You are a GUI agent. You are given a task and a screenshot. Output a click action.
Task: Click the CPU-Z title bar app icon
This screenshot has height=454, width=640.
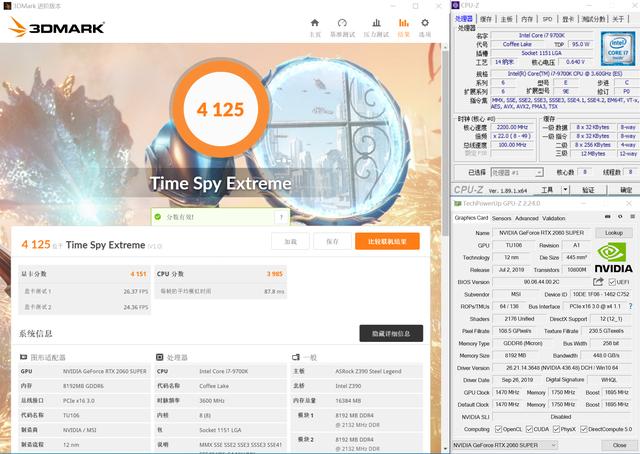(456, 5)
